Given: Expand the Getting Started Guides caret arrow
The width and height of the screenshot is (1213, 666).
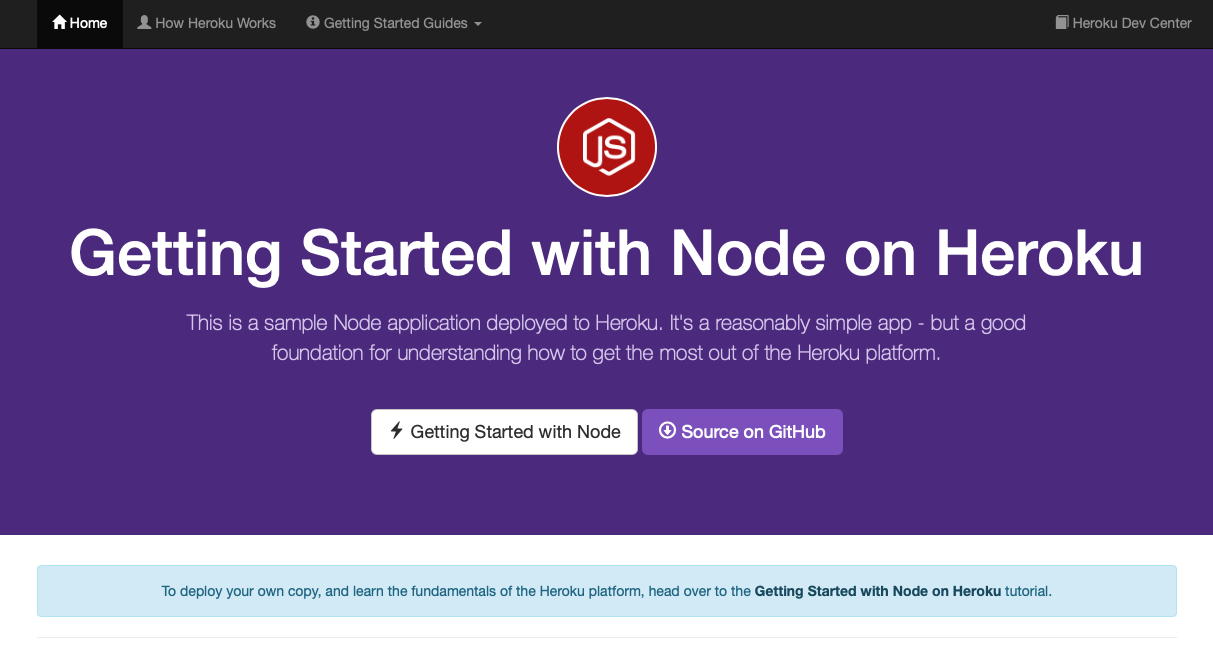Looking at the screenshot, I should pyautogui.click(x=478, y=24).
